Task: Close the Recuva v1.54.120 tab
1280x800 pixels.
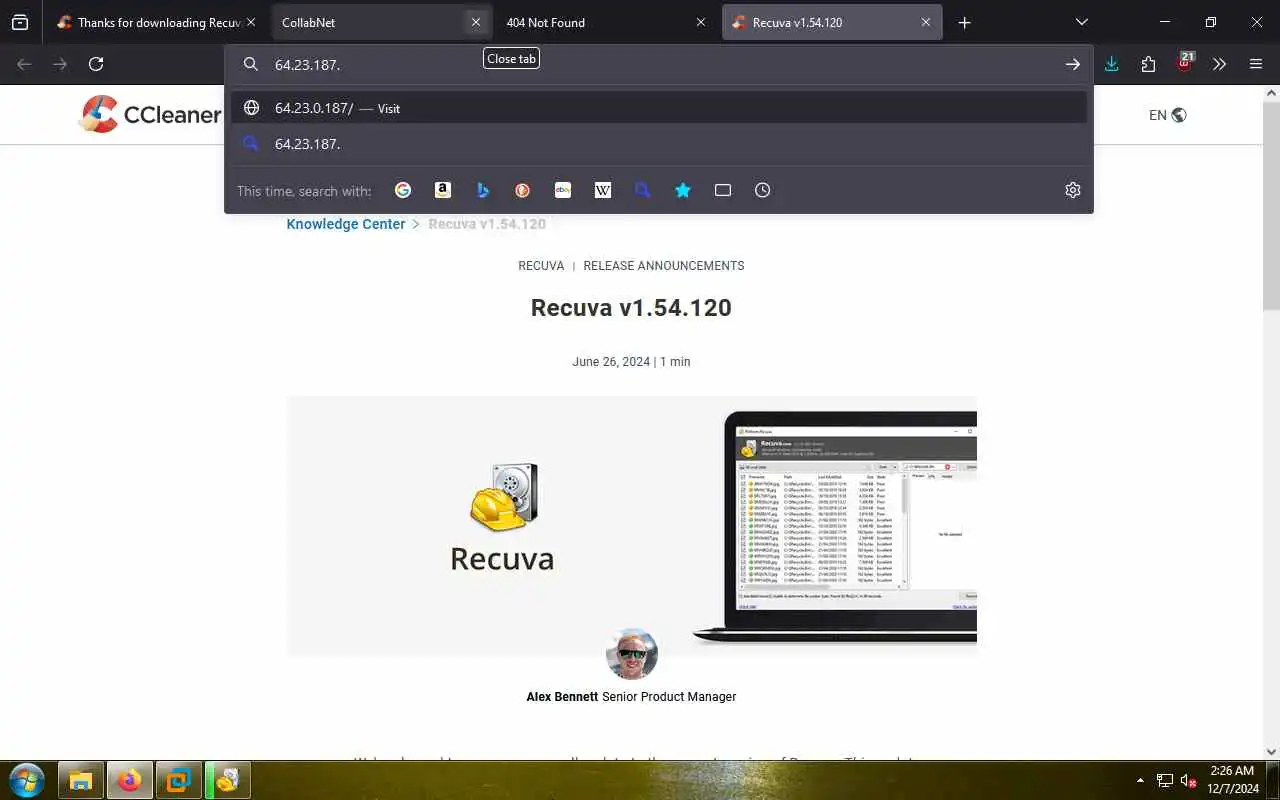Action: click(x=926, y=22)
